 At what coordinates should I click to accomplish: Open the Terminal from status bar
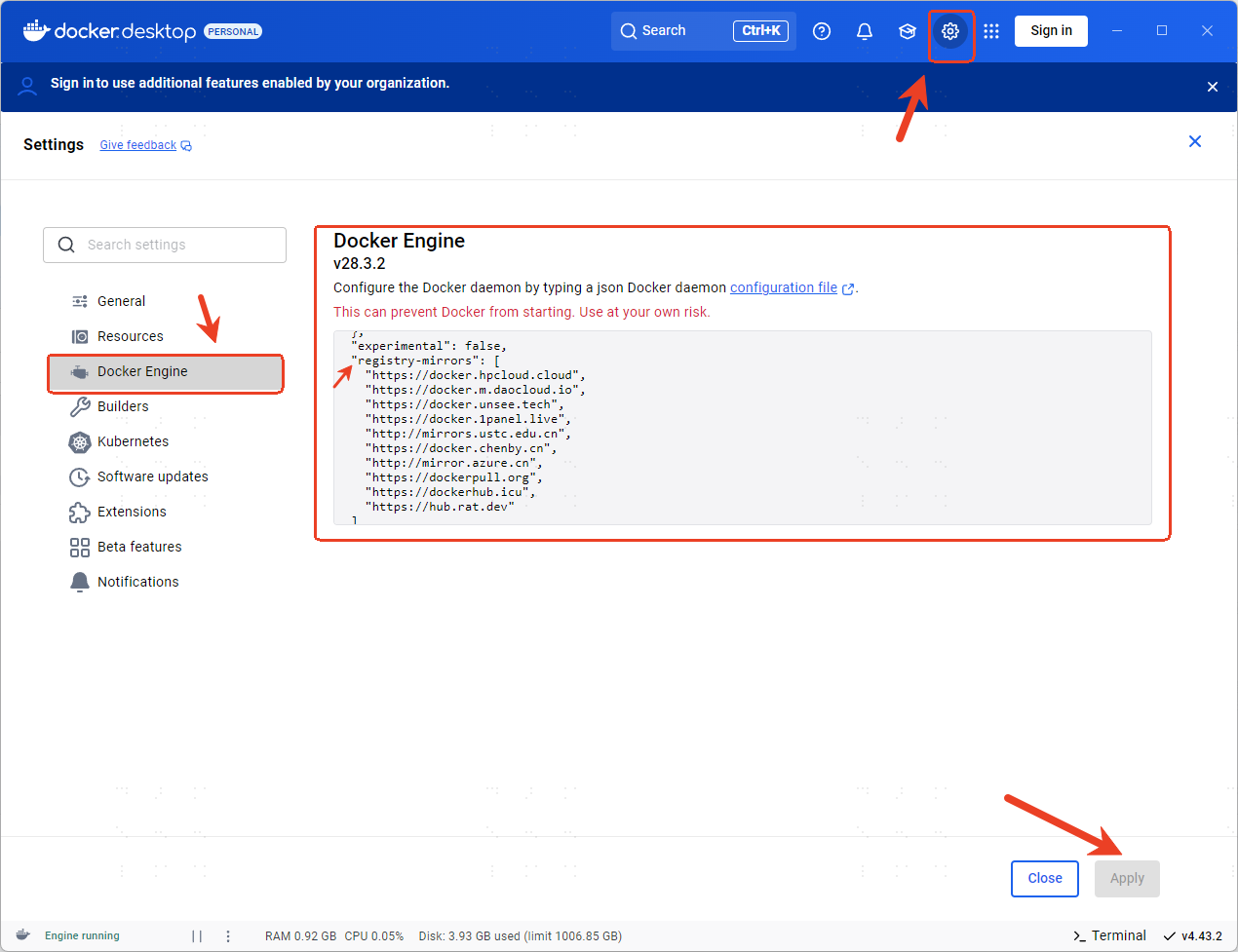click(1109, 936)
